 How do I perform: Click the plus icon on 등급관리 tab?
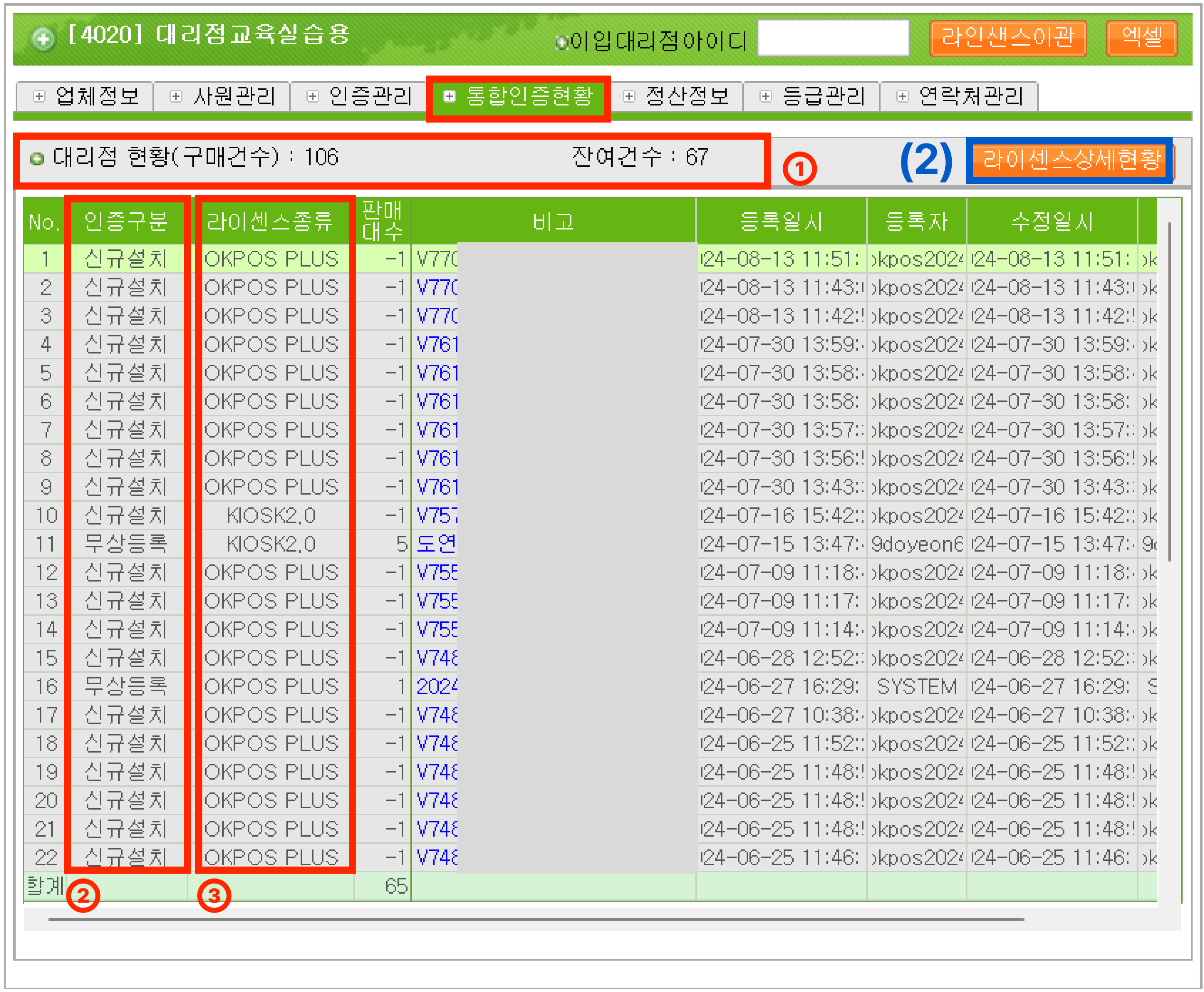[765, 96]
